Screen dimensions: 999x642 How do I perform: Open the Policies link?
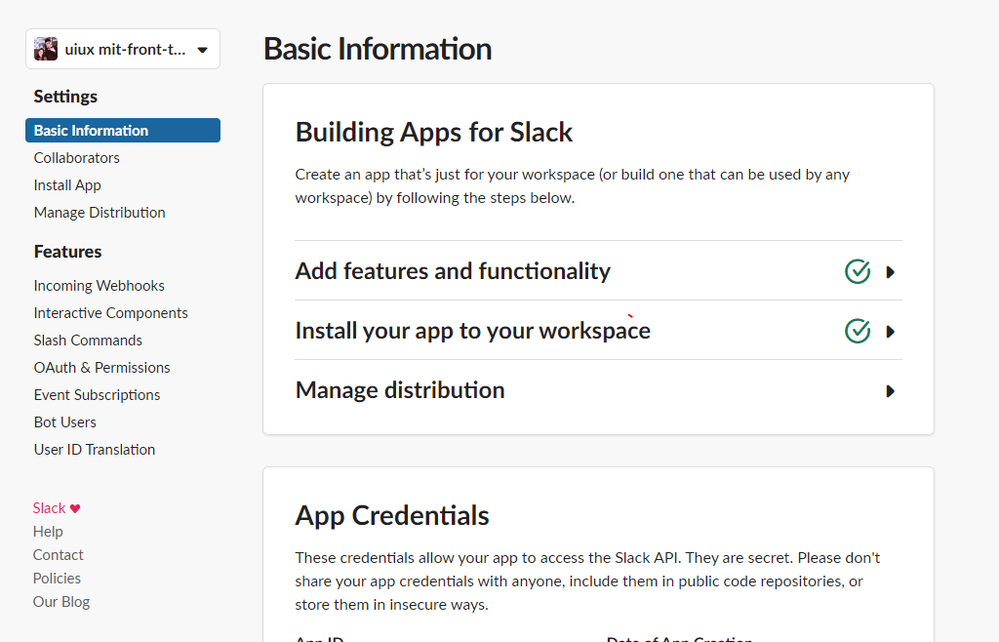pos(57,579)
